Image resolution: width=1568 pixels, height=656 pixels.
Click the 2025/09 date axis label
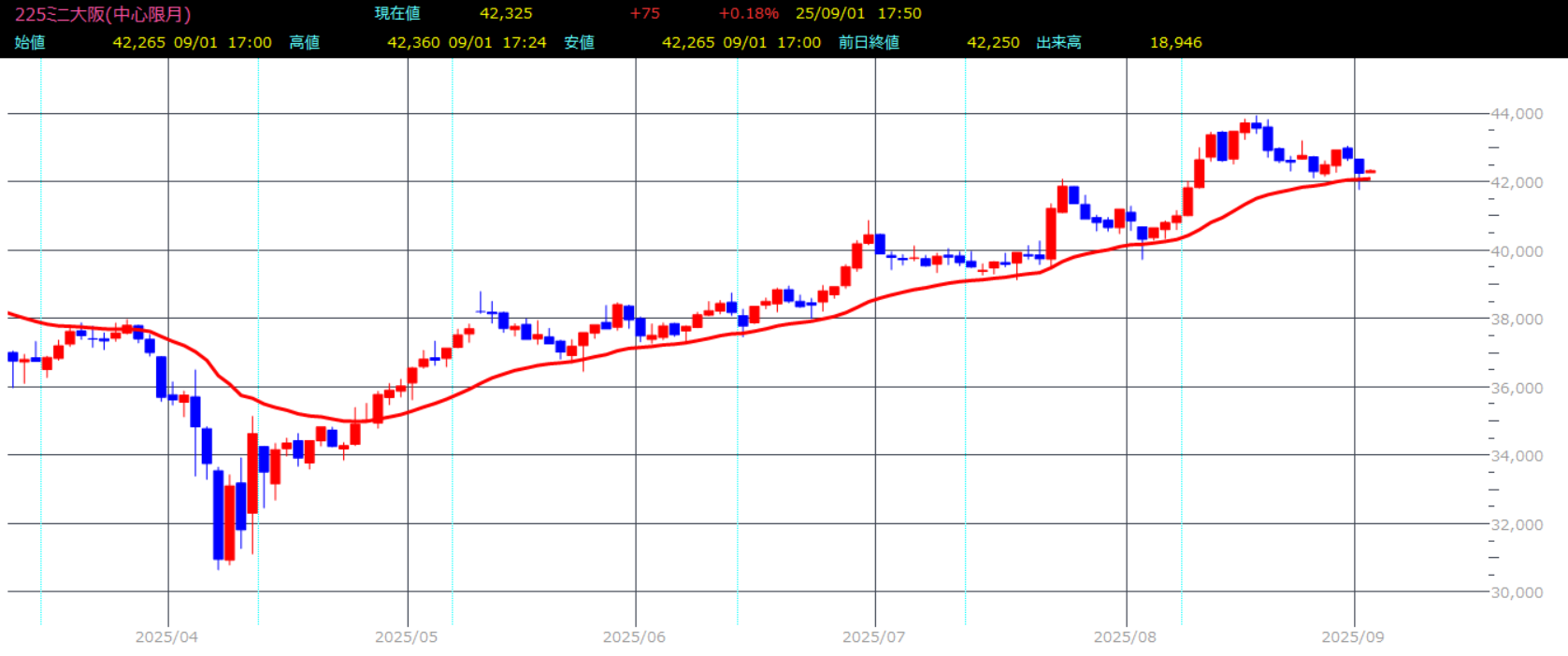click(x=1353, y=637)
